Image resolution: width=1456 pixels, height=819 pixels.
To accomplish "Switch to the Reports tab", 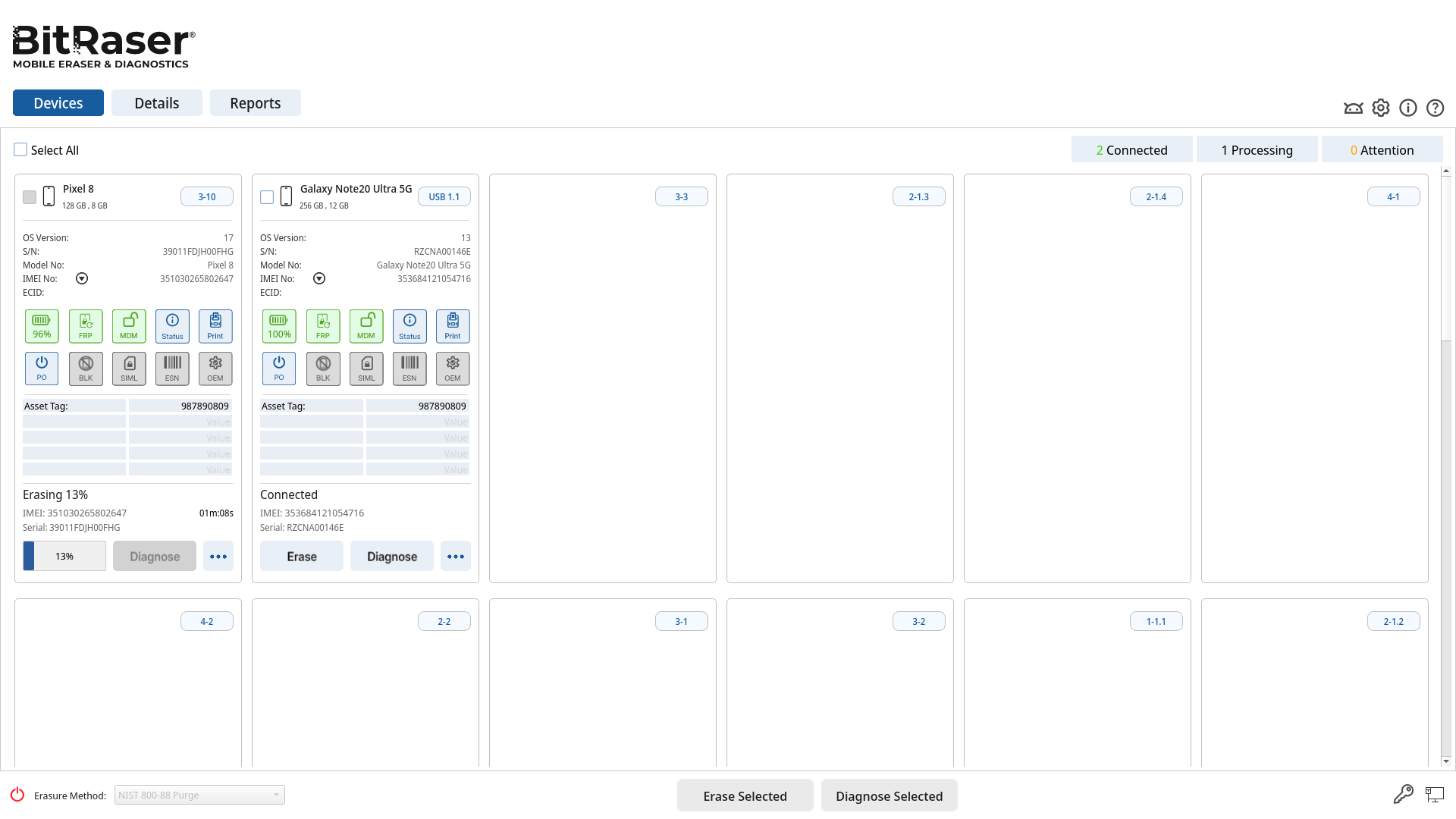I will pyautogui.click(x=256, y=103).
